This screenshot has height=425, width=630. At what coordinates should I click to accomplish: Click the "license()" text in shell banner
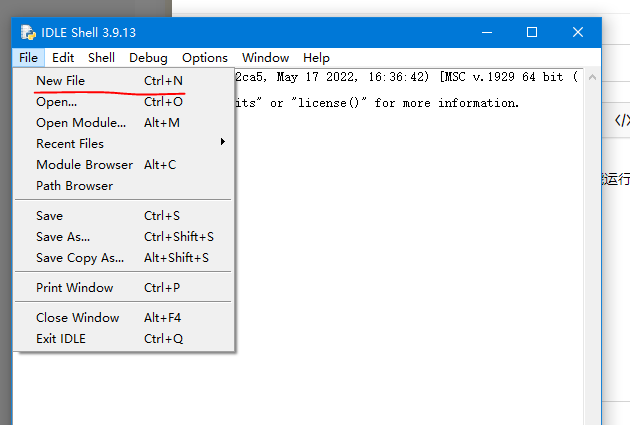[x=328, y=103]
